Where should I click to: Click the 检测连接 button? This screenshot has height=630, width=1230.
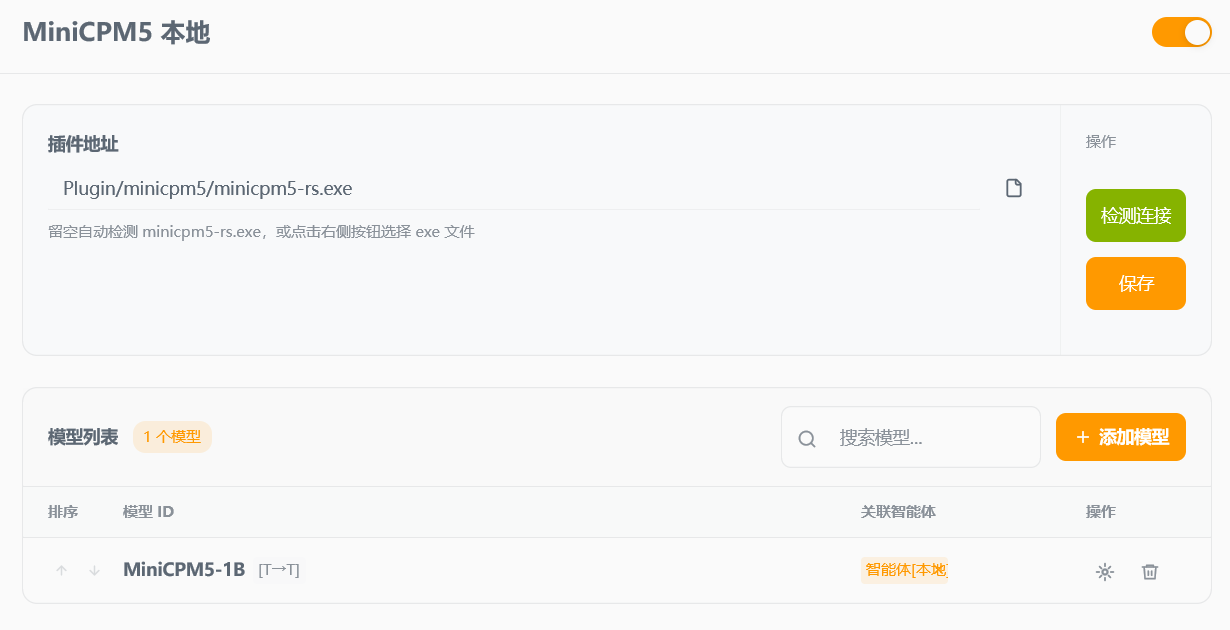[x=1136, y=215]
